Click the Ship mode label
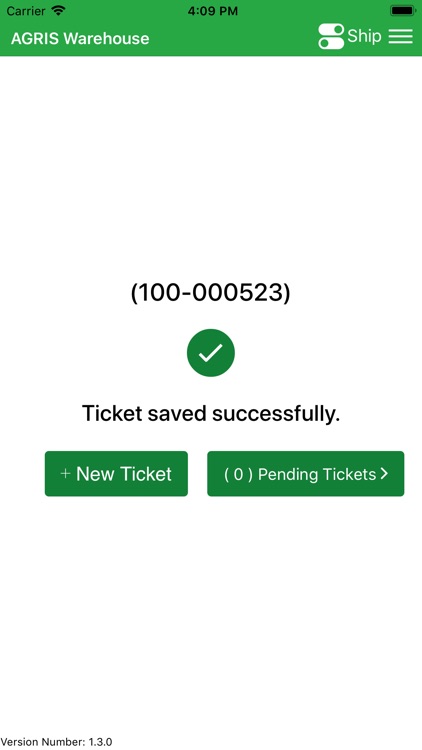This screenshot has width=422, height=750. tap(364, 36)
